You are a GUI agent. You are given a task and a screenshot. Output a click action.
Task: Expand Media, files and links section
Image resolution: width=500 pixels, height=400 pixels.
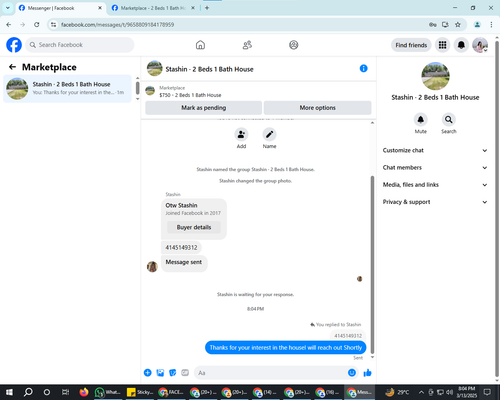[x=435, y=185]
